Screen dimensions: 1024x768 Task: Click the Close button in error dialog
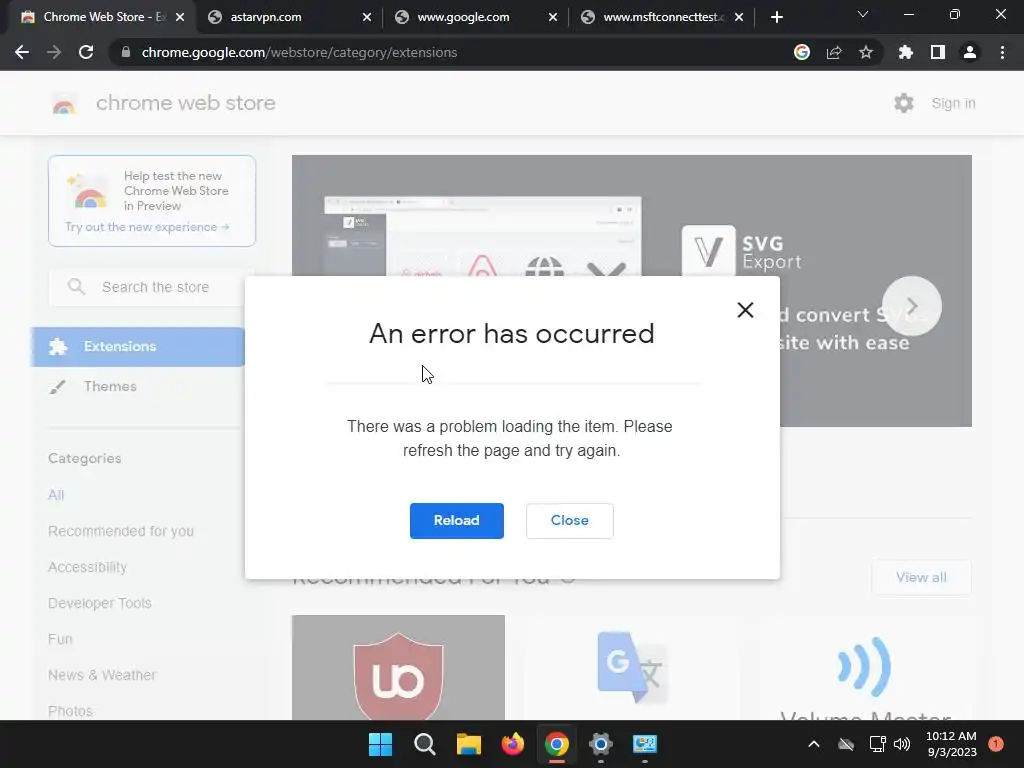tap(569, 520)
